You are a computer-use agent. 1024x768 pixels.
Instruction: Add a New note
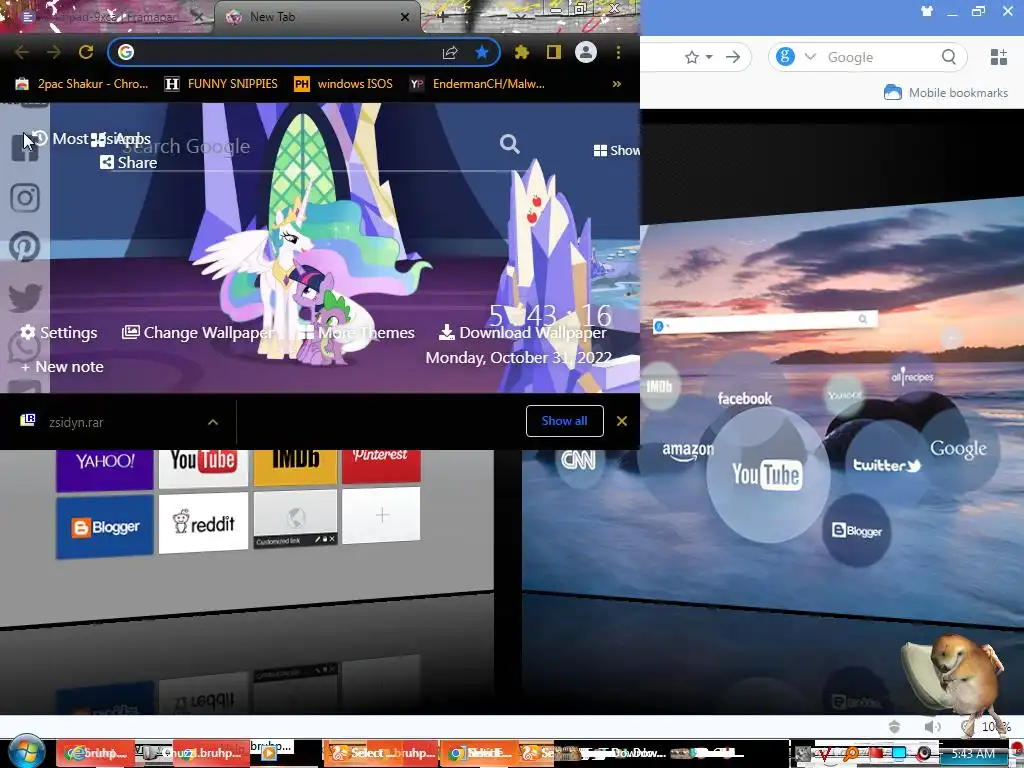[62, 366]
